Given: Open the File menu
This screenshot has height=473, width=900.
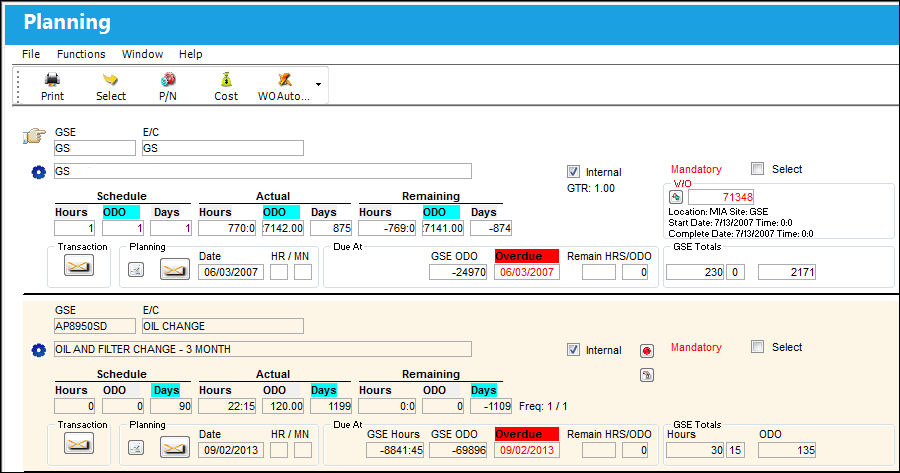Looking at the screenshot, I should [x=31, y=54].
